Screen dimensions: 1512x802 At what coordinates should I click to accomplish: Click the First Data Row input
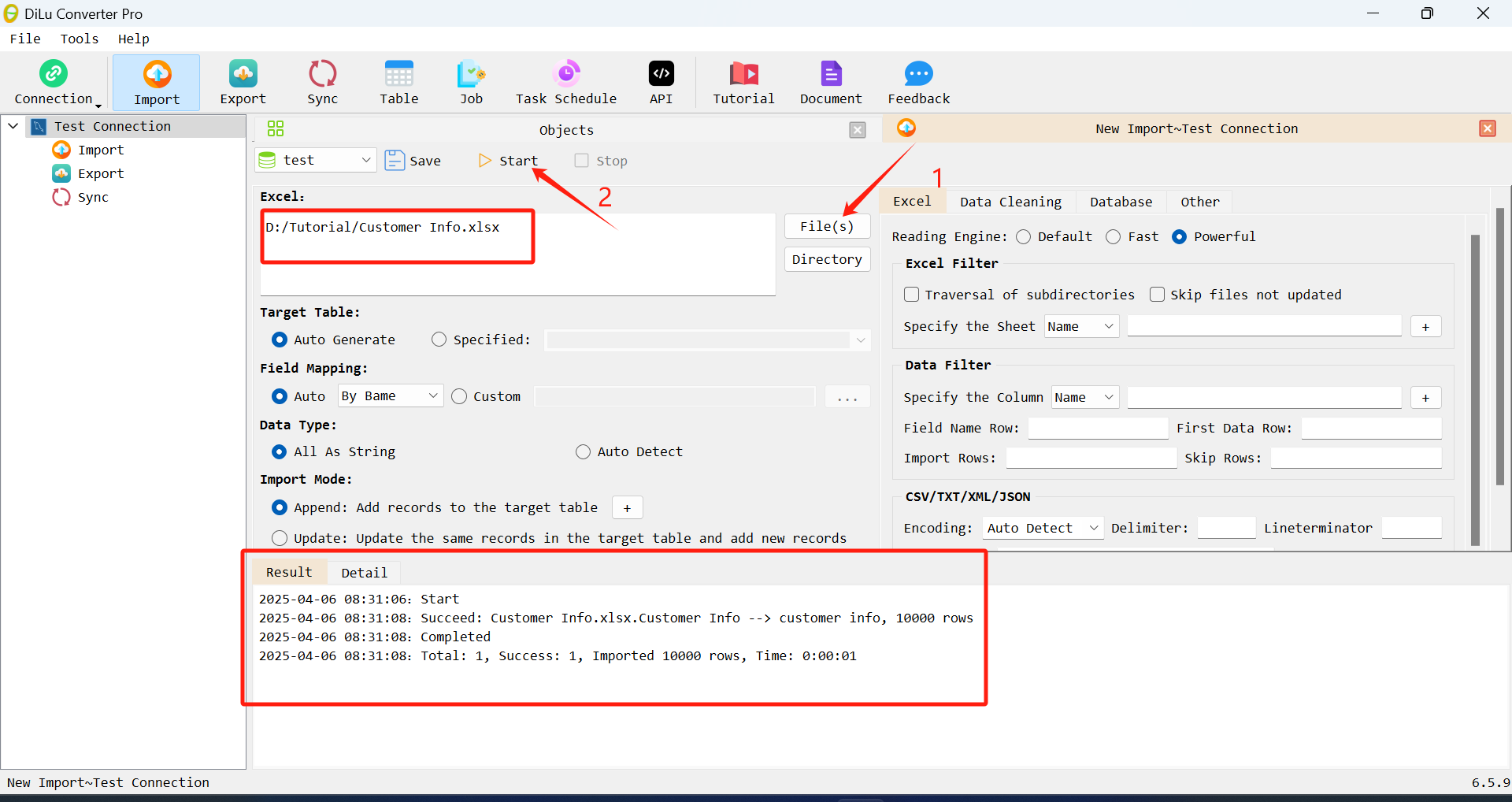point(1371,429)
